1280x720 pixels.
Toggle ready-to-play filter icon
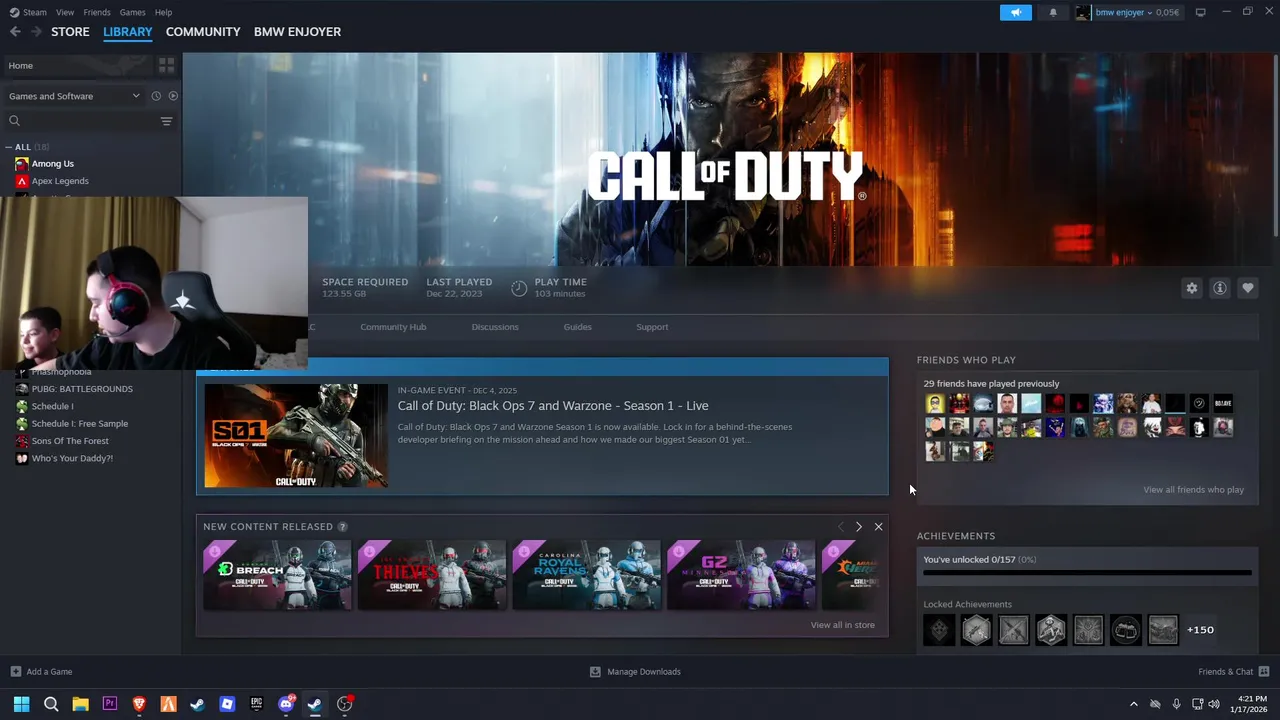click(173, 96)
